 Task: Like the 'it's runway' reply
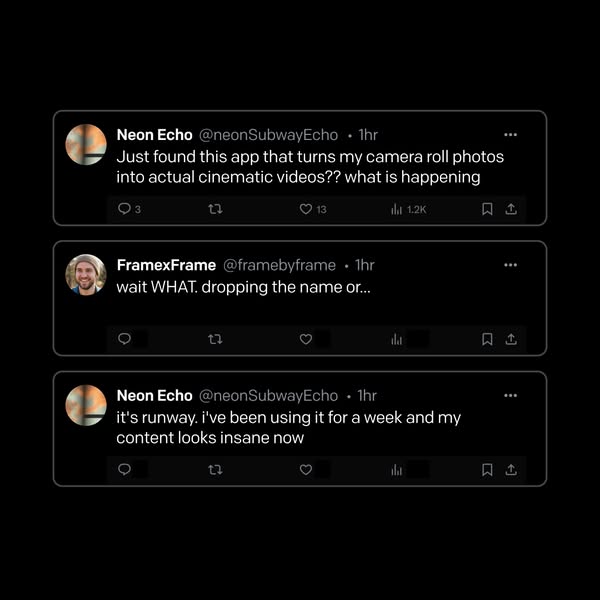click(x=306, y=470)
